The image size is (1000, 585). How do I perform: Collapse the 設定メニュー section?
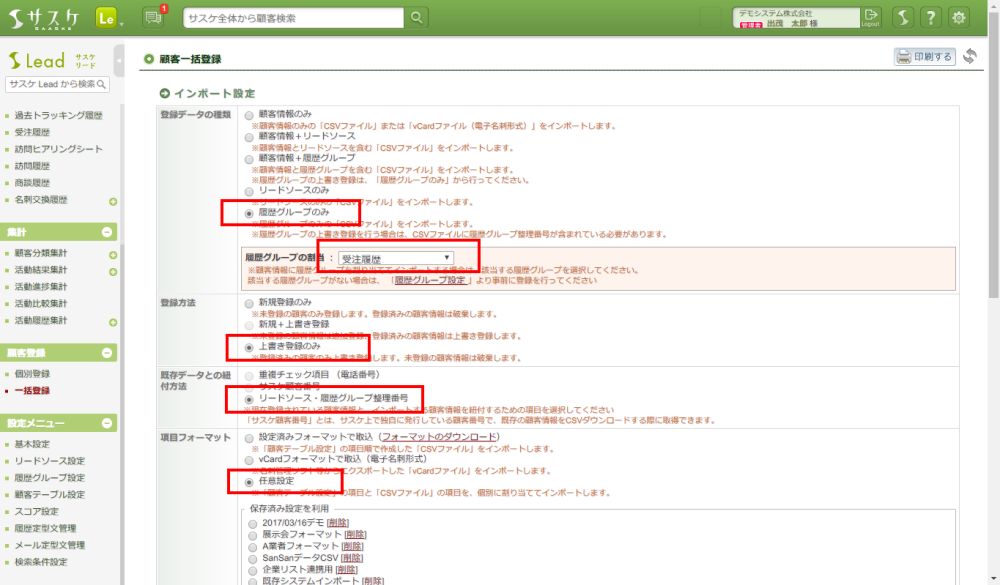click(107, 423)
